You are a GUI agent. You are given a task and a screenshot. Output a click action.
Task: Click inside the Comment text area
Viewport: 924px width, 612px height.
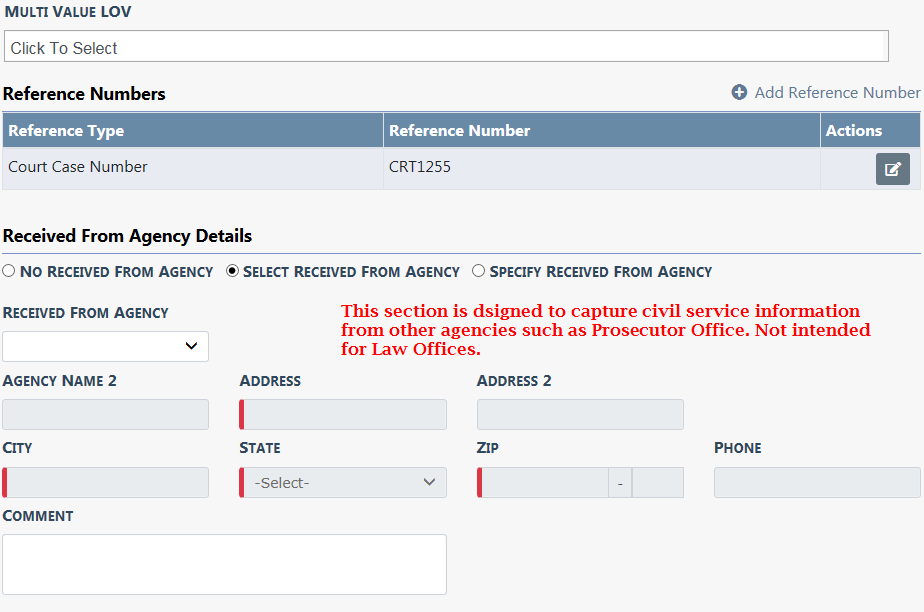coord(224,564)
